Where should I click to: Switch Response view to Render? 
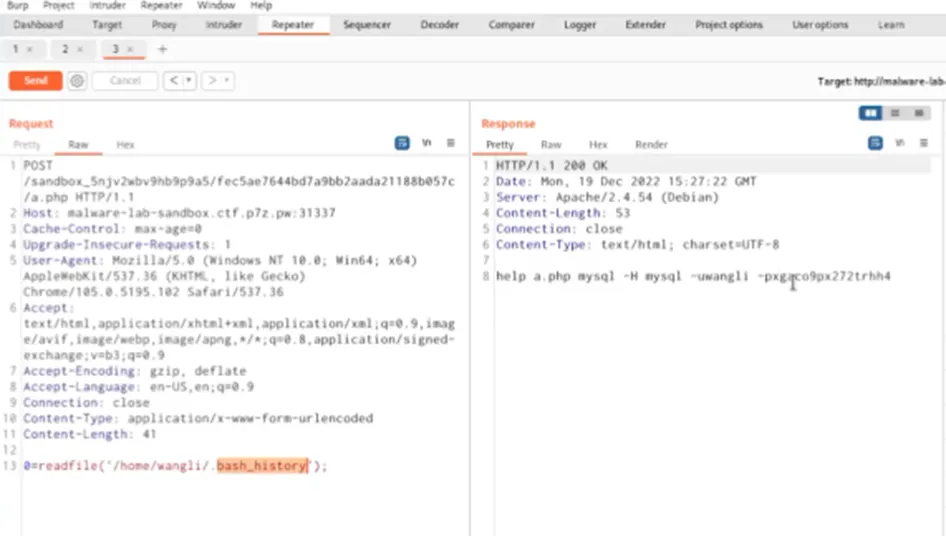click(x=652, y=145)
